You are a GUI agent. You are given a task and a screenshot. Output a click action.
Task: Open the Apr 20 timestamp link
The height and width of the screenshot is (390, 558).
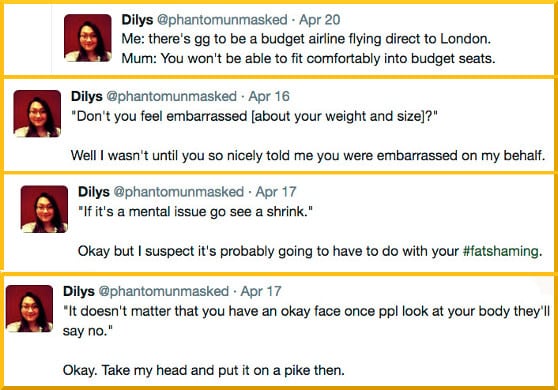320,20
